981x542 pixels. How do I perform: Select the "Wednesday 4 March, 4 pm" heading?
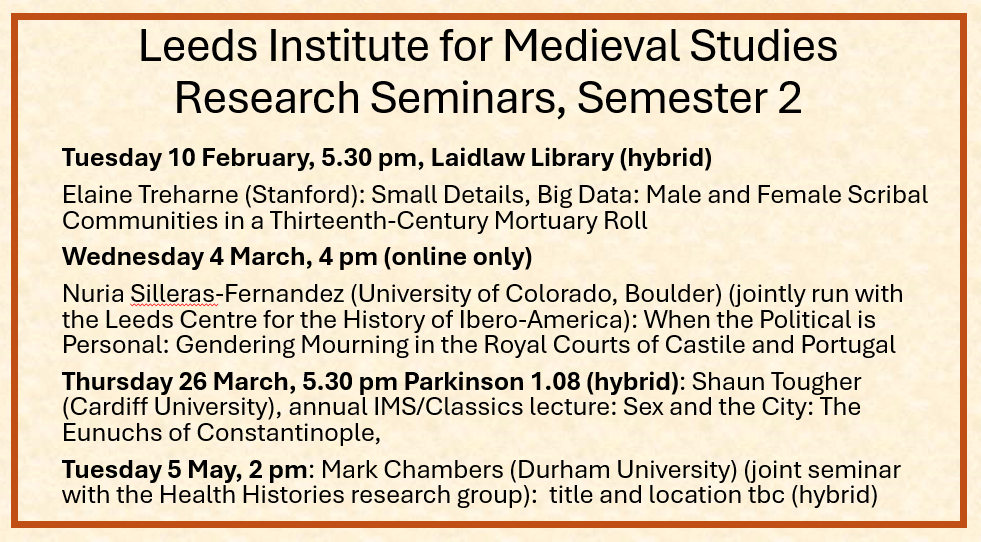pyautogui.click(x=183, y=255)
